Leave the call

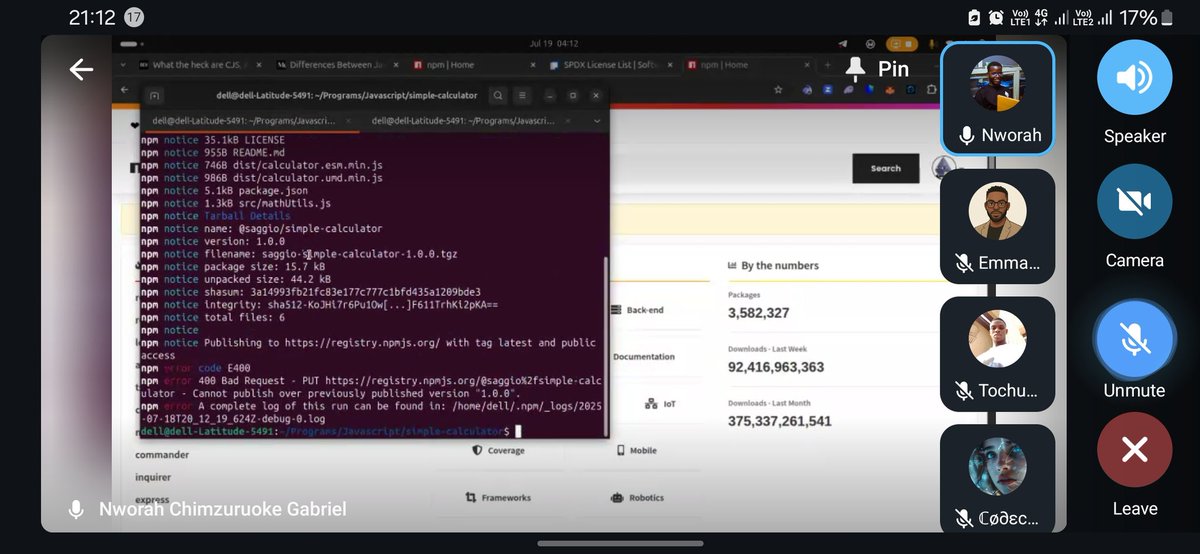[x=1134, y=450]
